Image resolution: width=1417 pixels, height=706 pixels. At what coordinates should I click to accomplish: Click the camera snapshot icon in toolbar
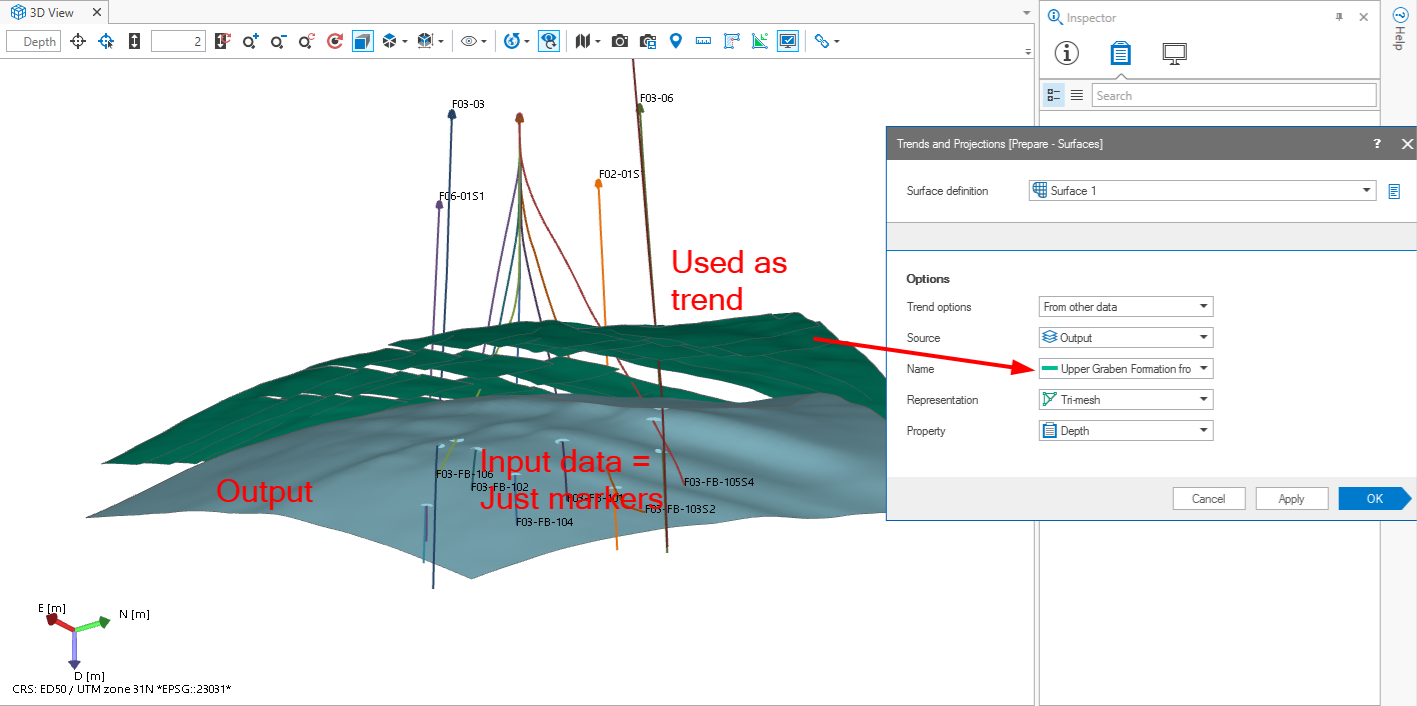click(620, 41)
